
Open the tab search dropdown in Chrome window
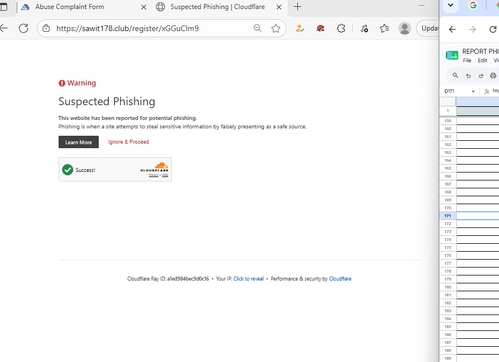pyautogui.click(x=450, y=5)
